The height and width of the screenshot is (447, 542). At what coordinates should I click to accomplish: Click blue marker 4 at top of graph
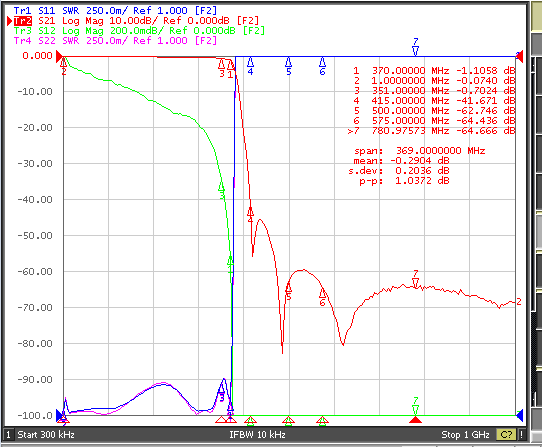pyautogui.click(x=250, y=66)
